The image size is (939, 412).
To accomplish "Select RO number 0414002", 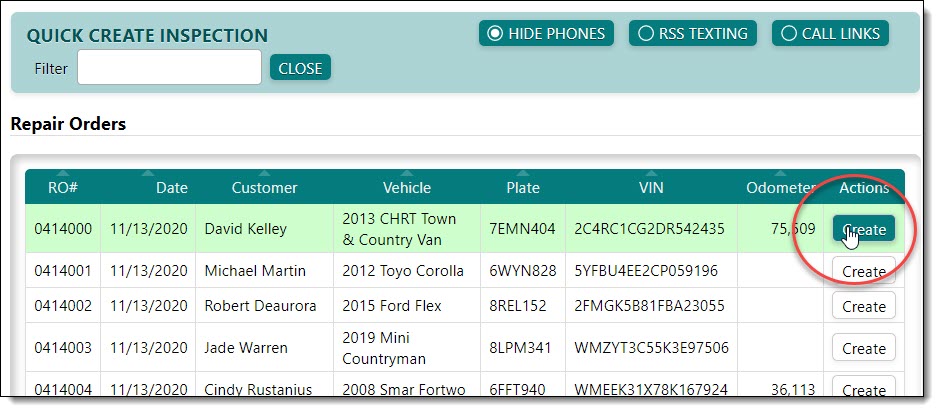I will (x=63, y=306).
